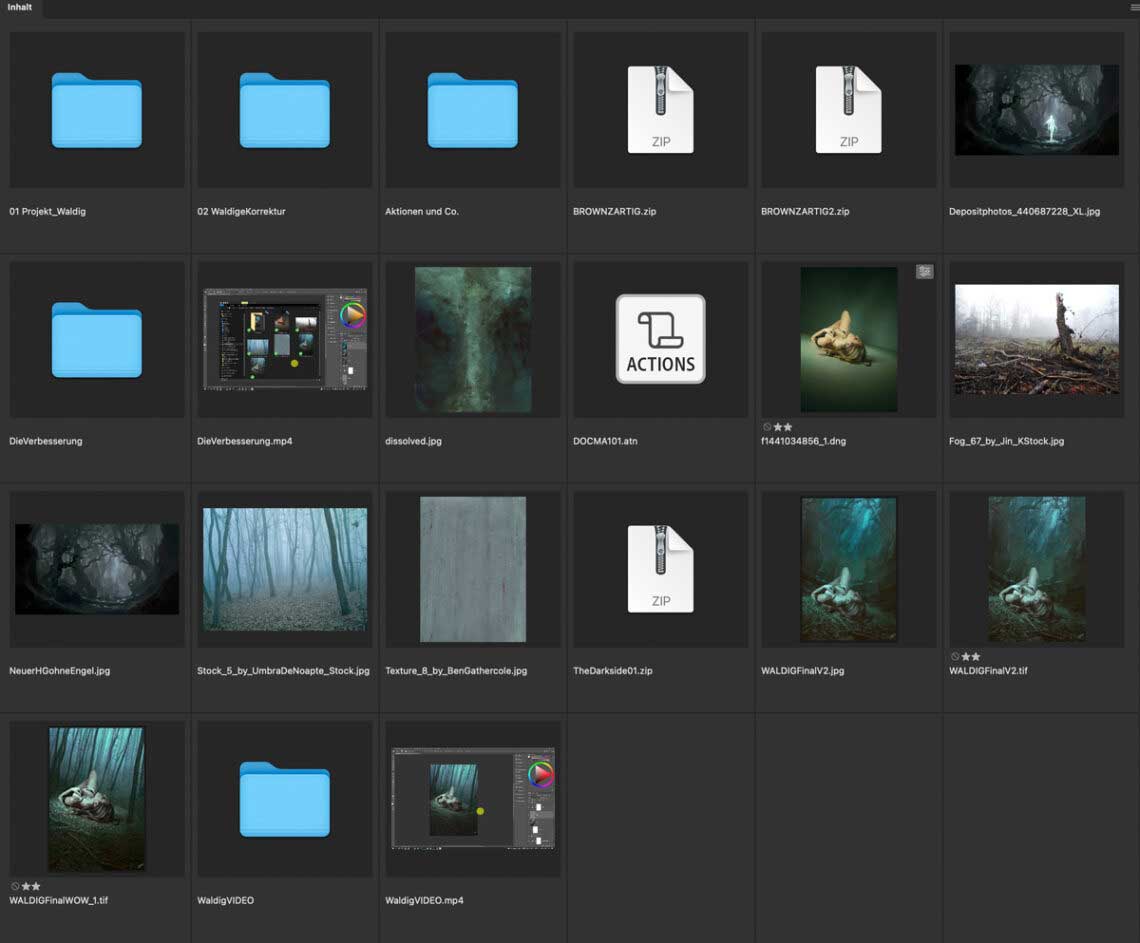Select the 02 WaldigeKorrektur folder icon

coord(284,110)
